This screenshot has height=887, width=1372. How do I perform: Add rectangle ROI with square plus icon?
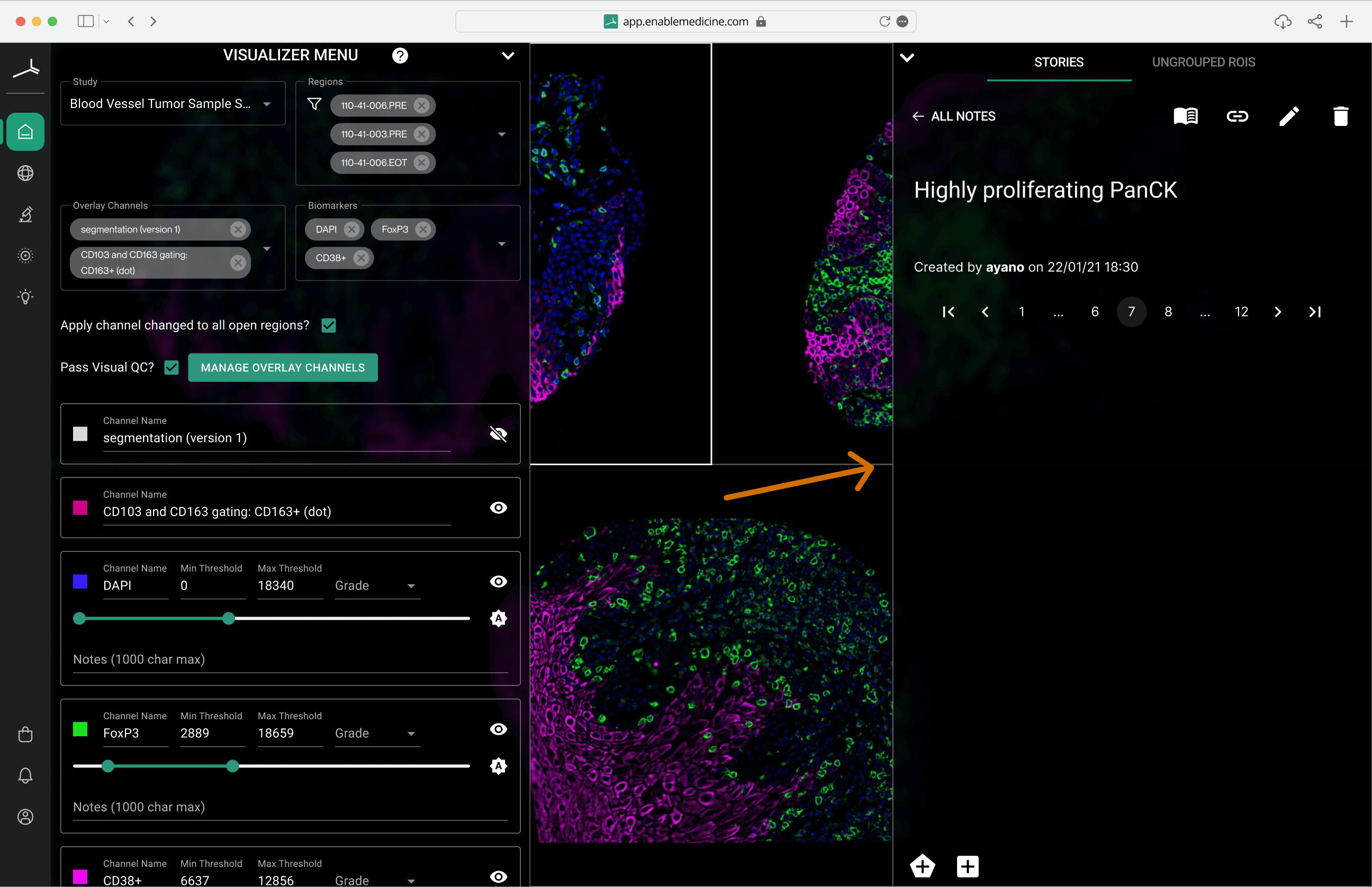[968, 866]
